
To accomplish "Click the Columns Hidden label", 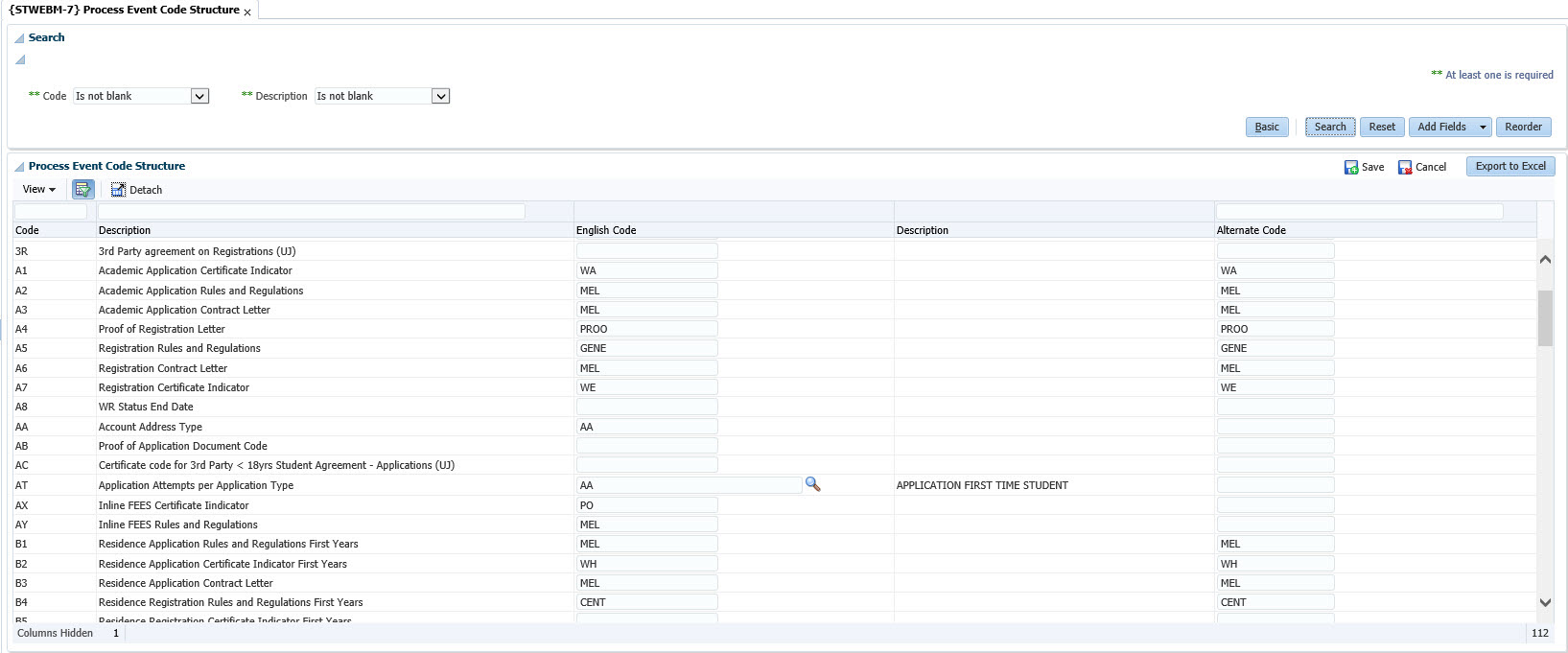I will coord(56,633).
